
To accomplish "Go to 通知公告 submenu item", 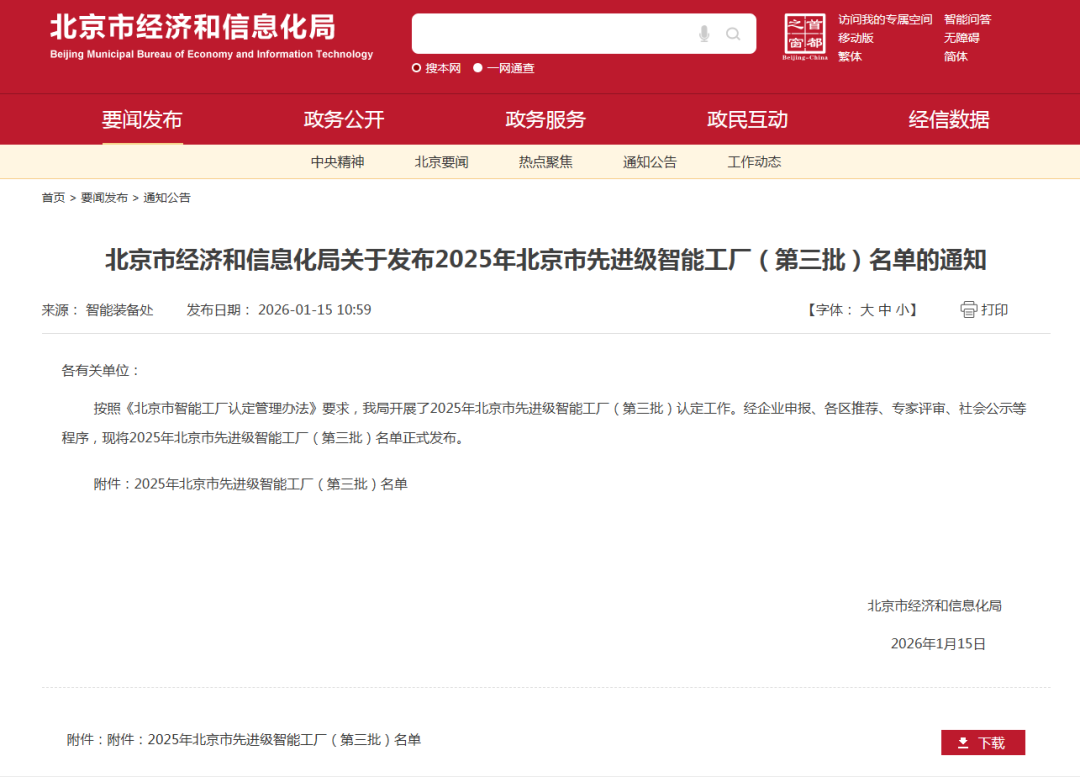I will pyautogui.click(x=650, y=162).
